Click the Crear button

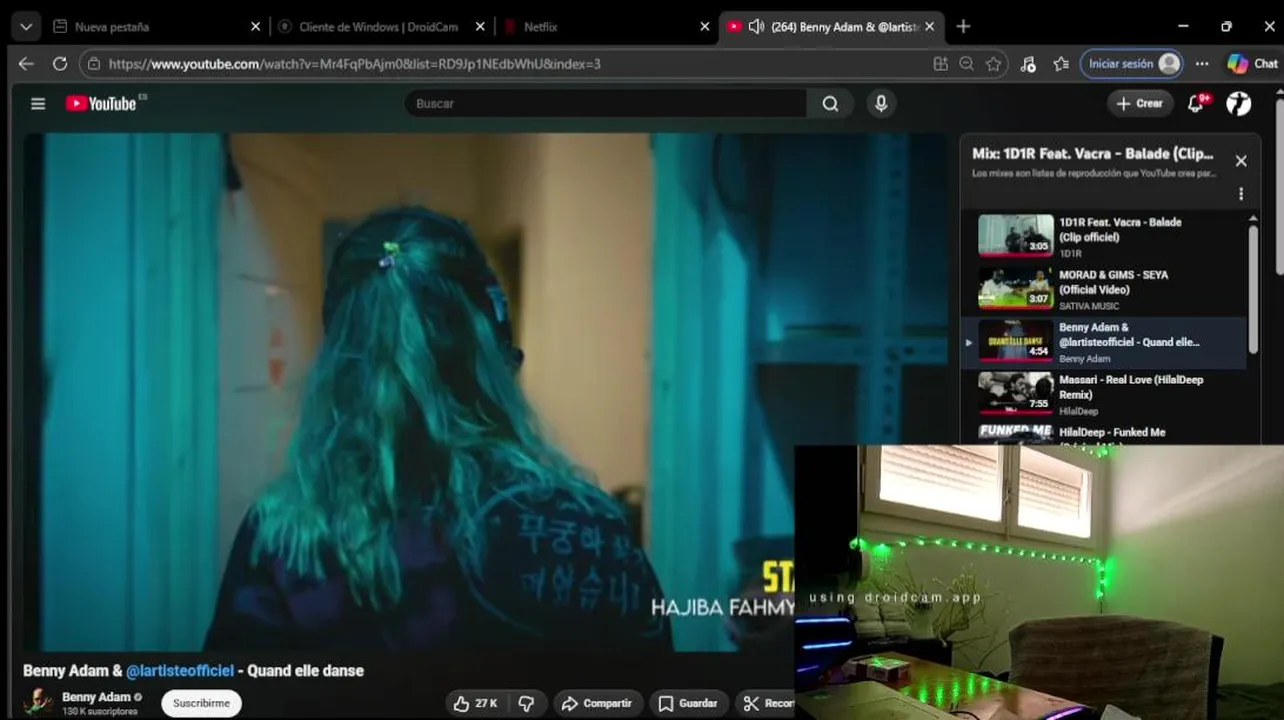coord(1140,103)
